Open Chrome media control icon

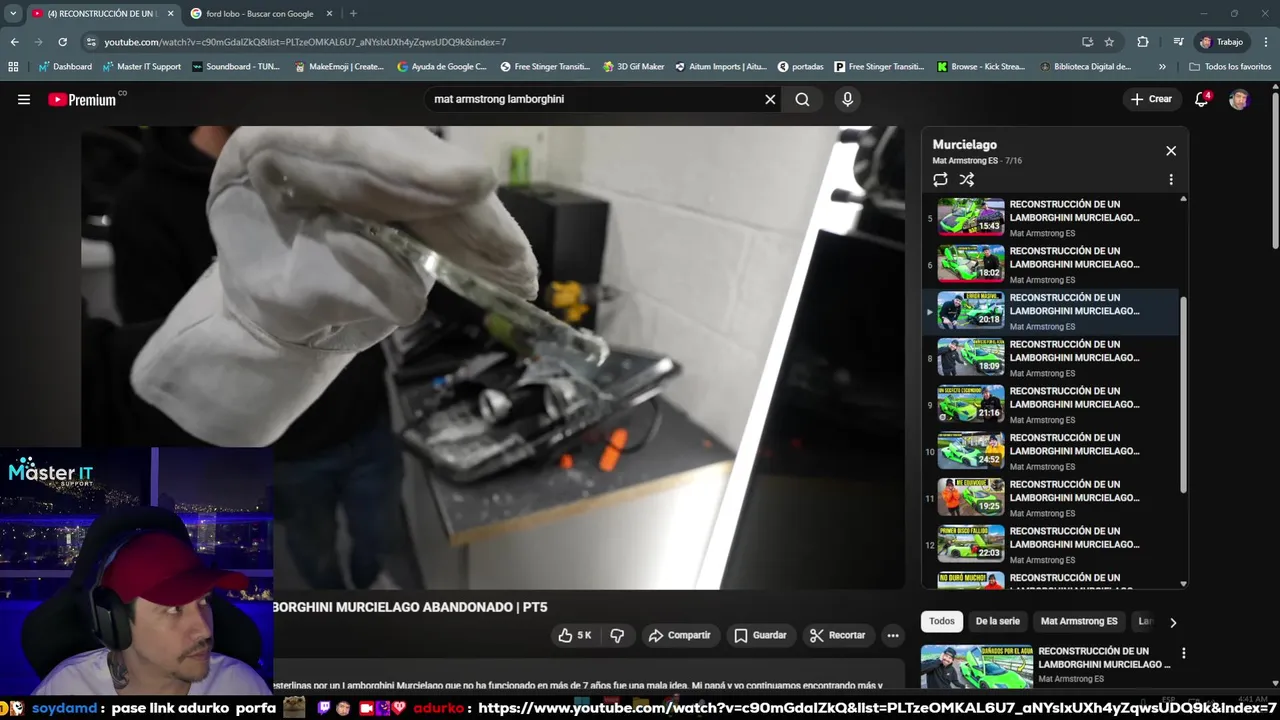click(x=1178, y=42)
